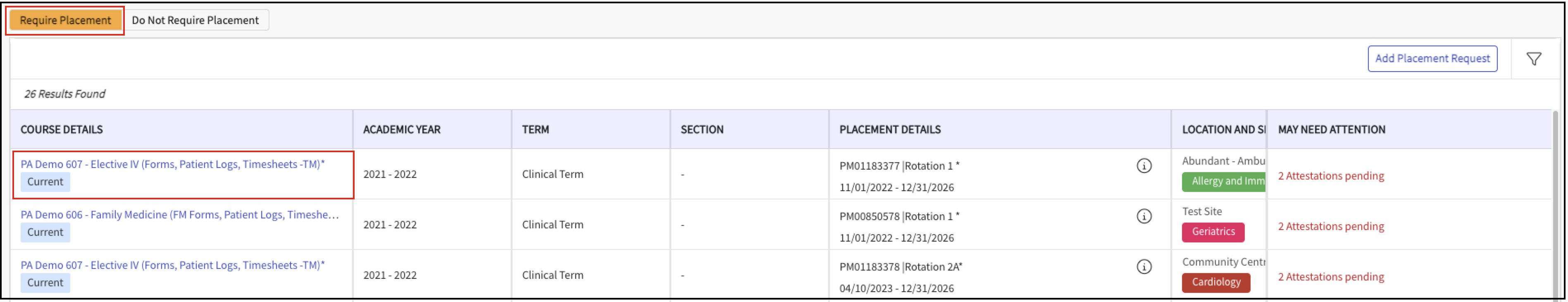Switch to Do Not Require Placement tab

[195, 20]
